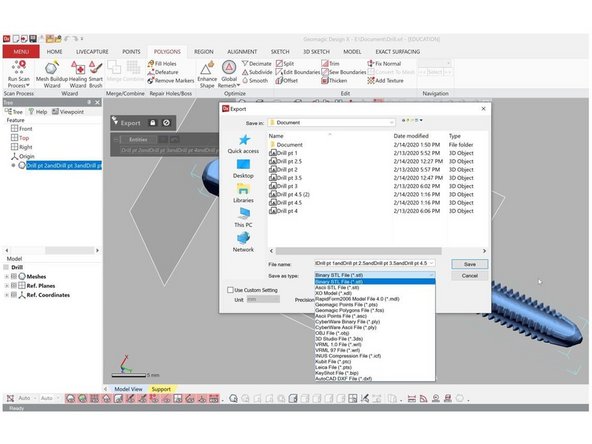Click Cancel button in Export dialog
Image resolution: width=592 pixels, height=444 pixels.
pyautogui.click(x=470, y=276)
